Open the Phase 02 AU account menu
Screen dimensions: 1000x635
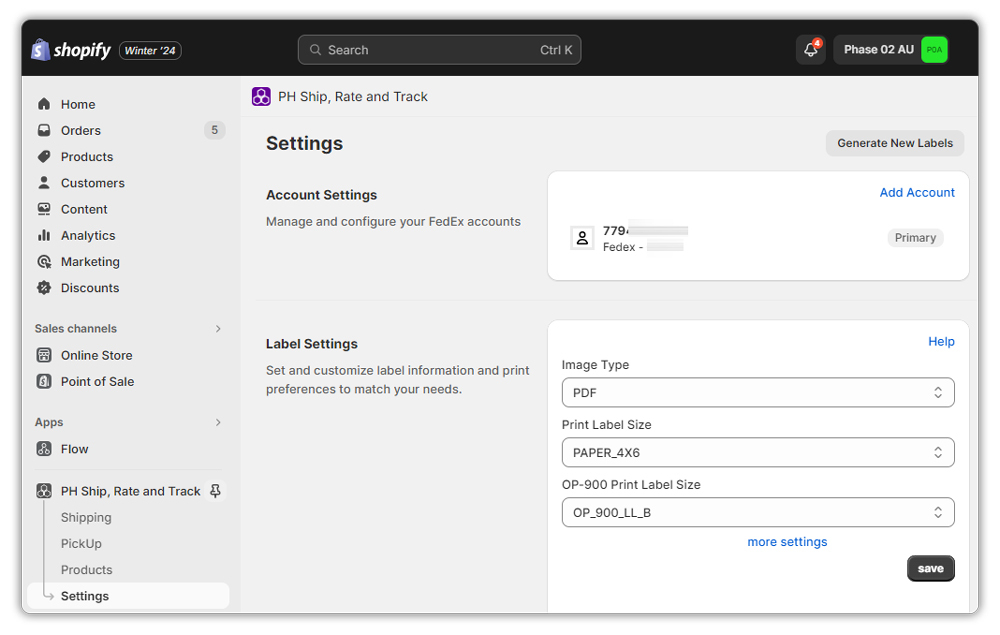point(891,50)
